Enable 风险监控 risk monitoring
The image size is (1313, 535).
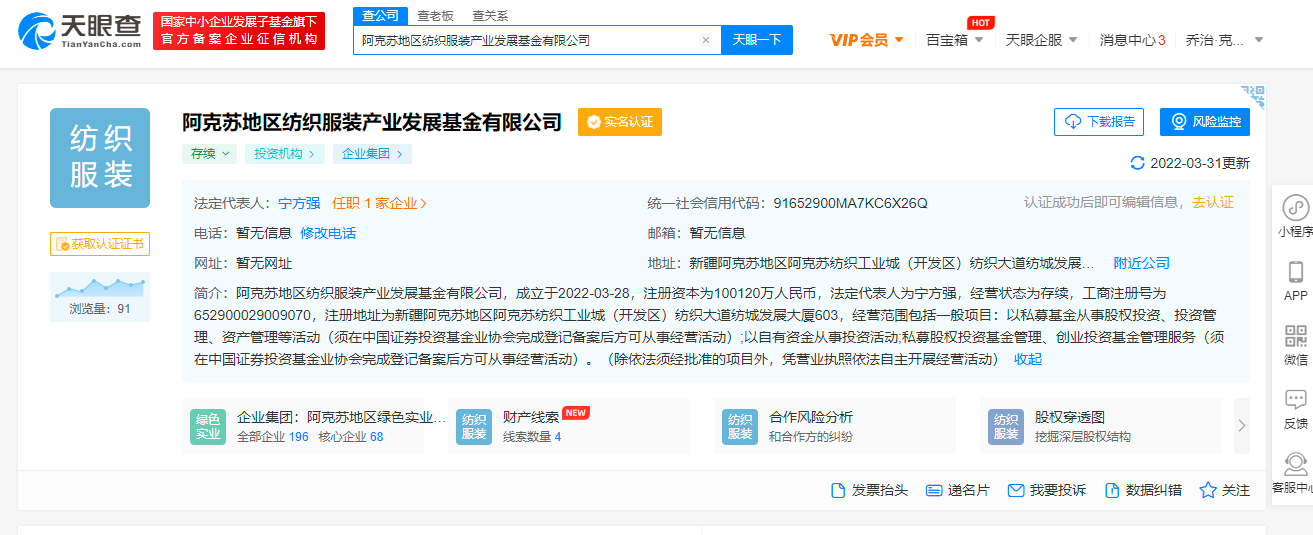point(1205,122)
